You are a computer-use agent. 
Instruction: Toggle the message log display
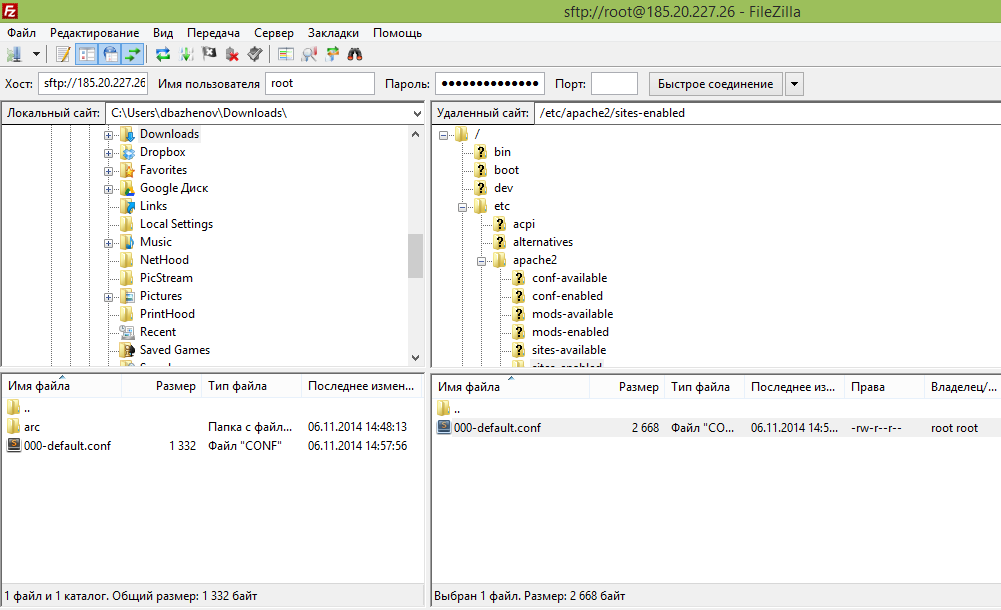click(63, 54)
